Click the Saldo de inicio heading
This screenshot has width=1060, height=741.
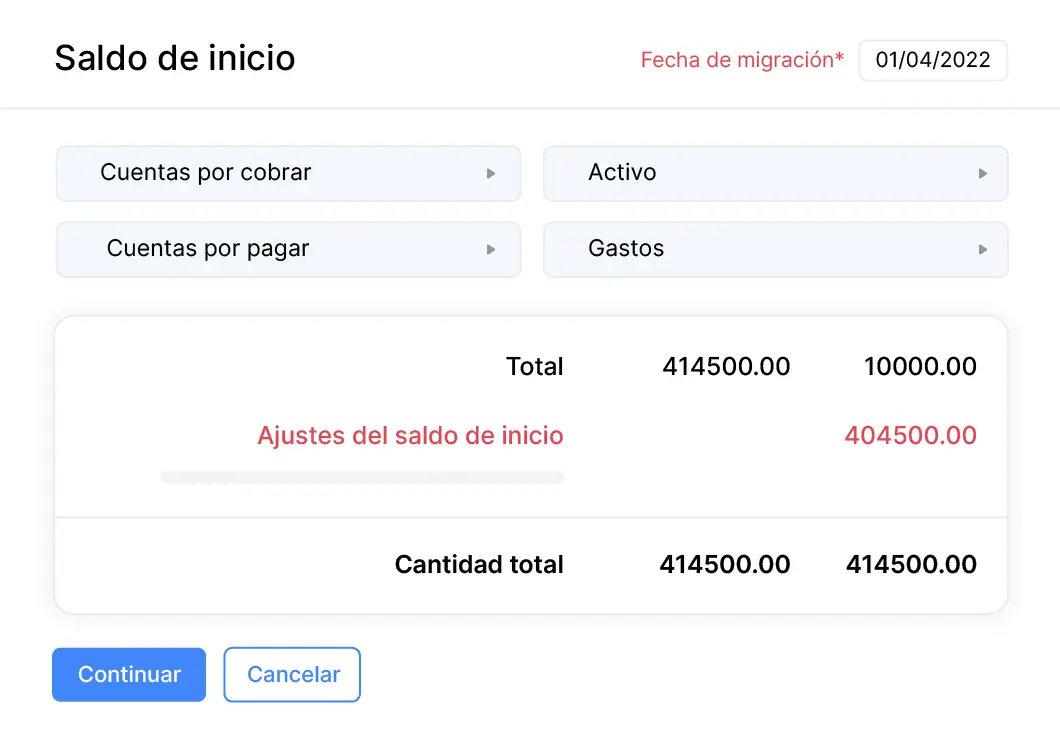coord(175,58)
